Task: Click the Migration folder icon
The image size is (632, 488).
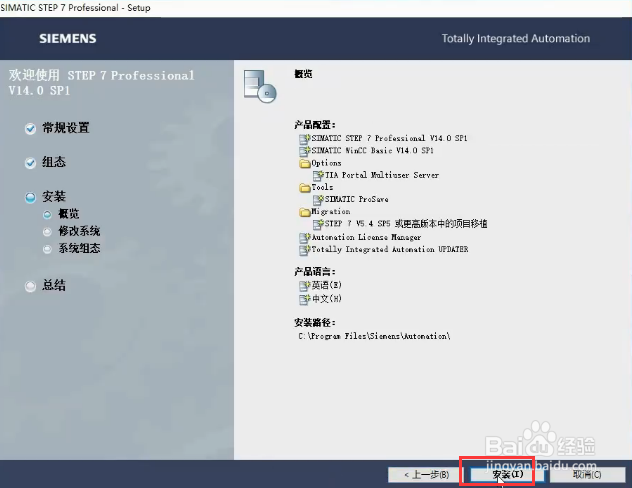Action: (x=305, y=212)
